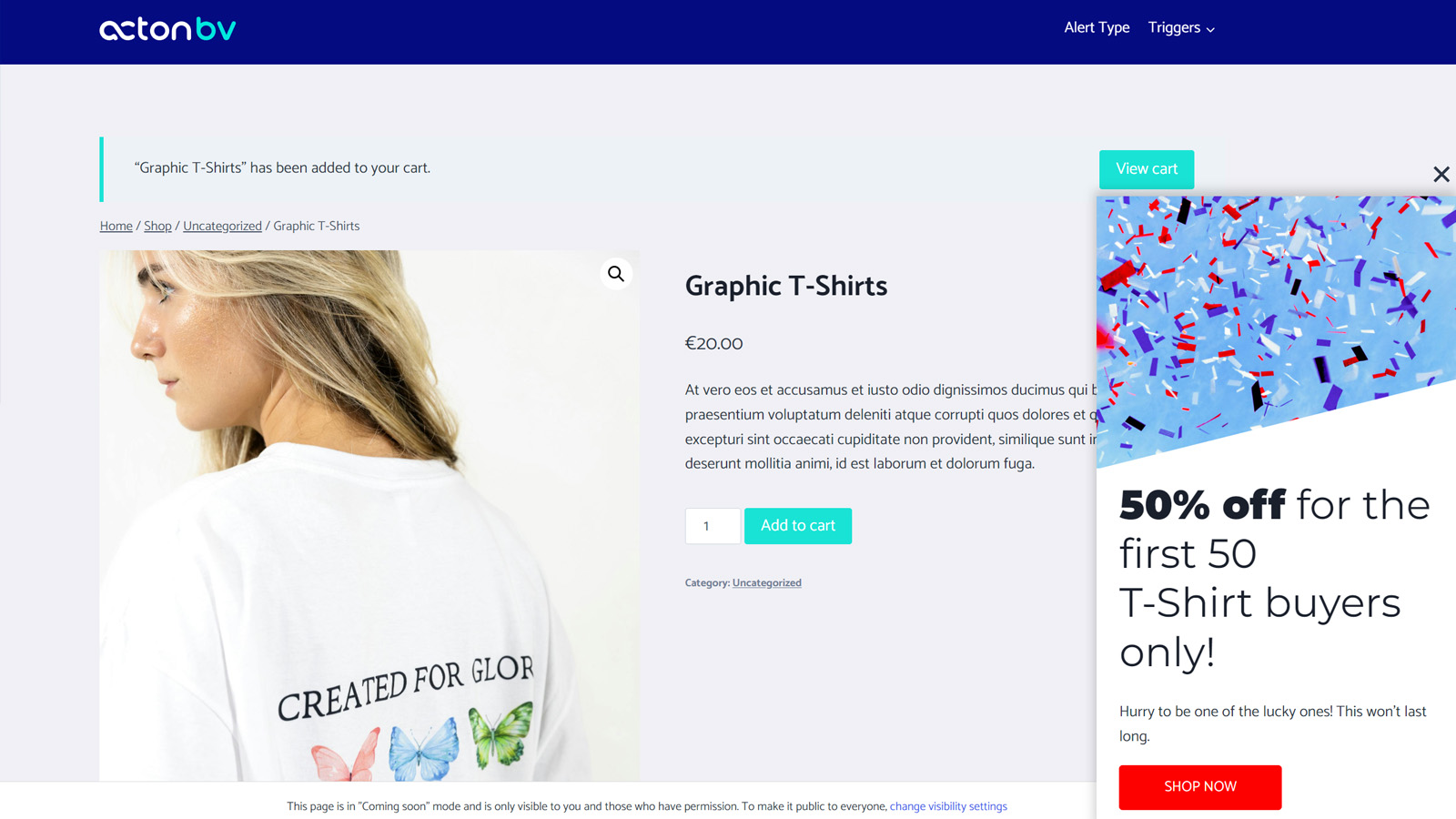Click the Triggers chevron arrow
1456x819 pixels.
1210,30
